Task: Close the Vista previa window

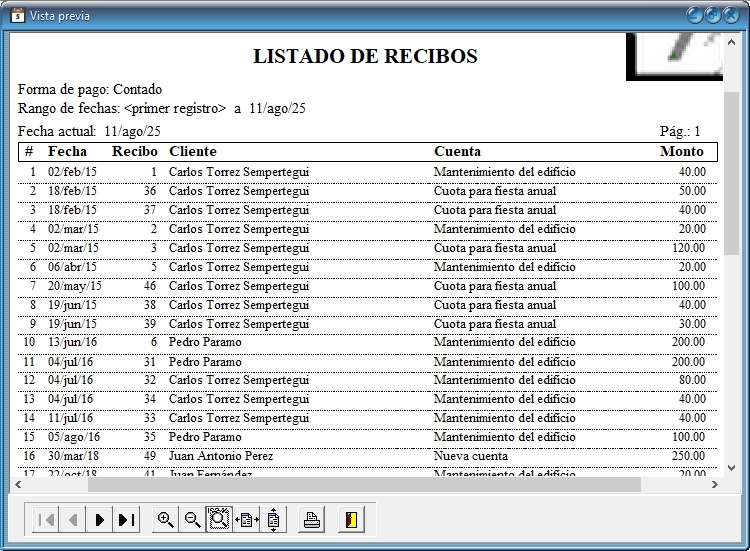Action: tap(731, 16)
